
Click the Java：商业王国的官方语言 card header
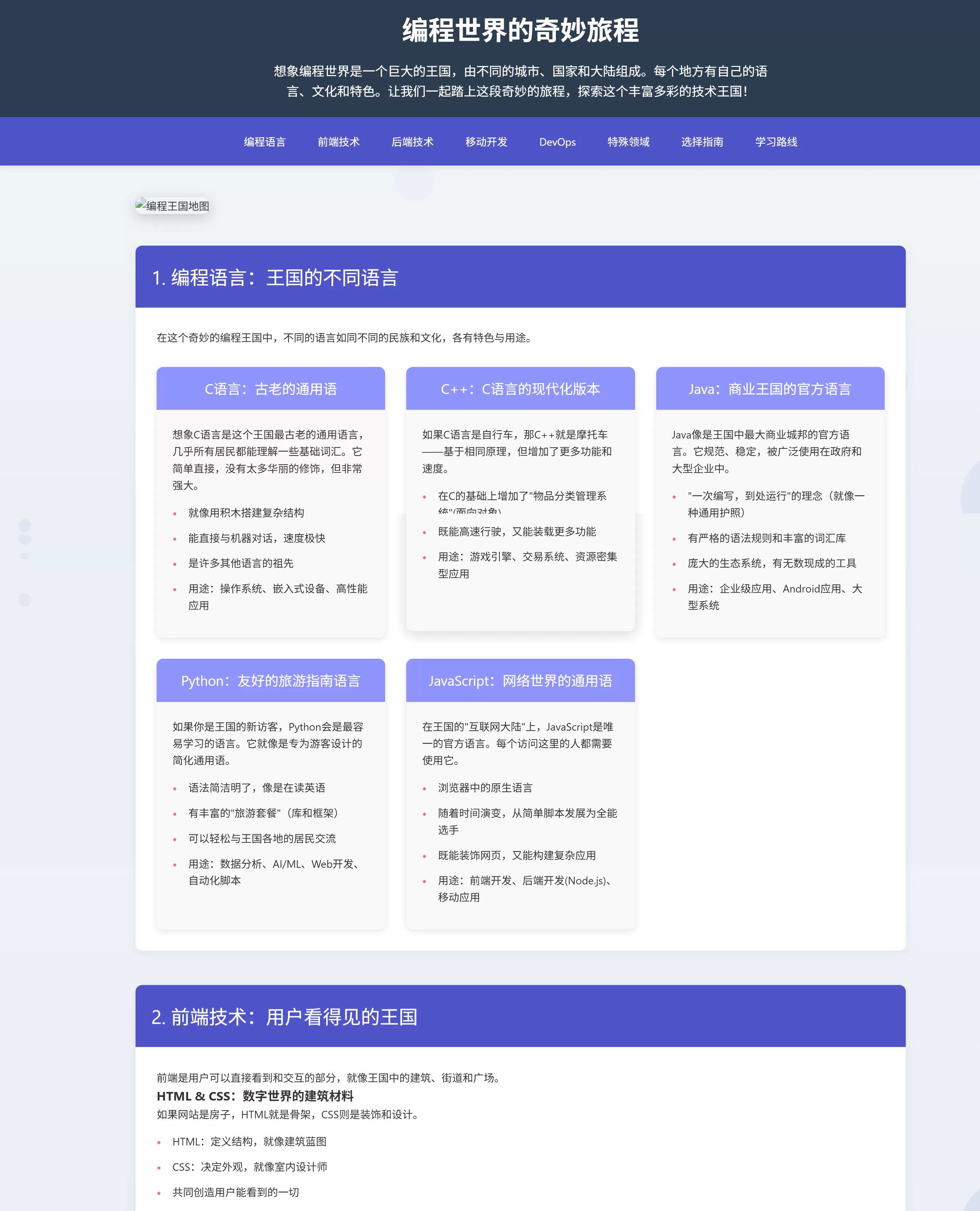[x=770, y=388]
